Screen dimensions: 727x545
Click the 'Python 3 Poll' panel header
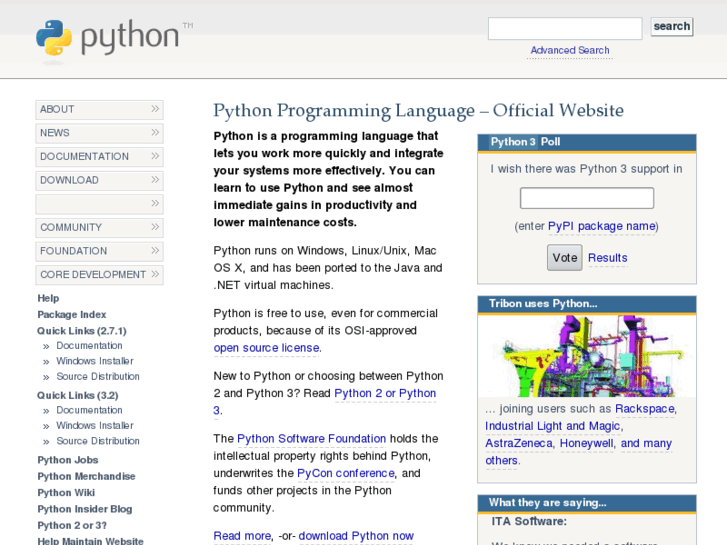pos(587,142)
